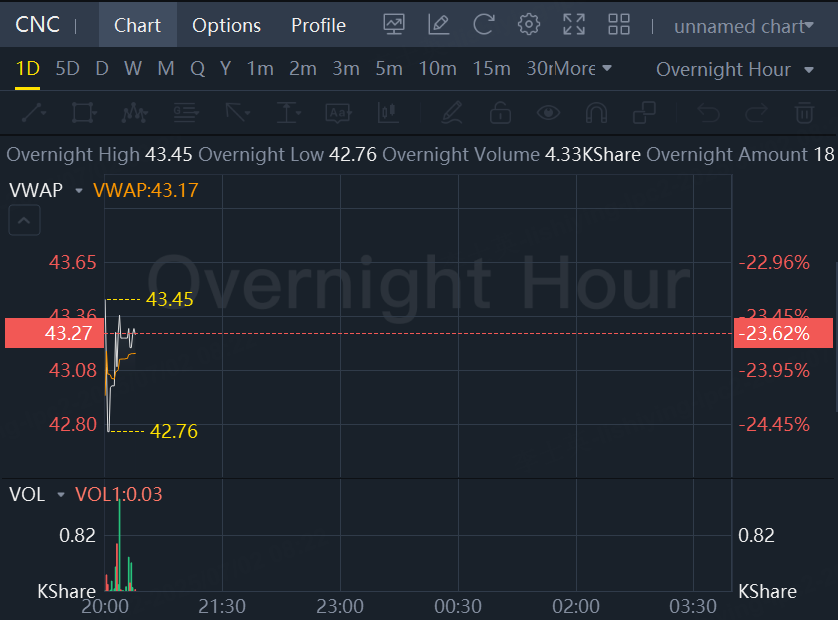Screen dimensions: 838x620
Task: Click the fullscreen expand icon
Action: click(574, 25)
